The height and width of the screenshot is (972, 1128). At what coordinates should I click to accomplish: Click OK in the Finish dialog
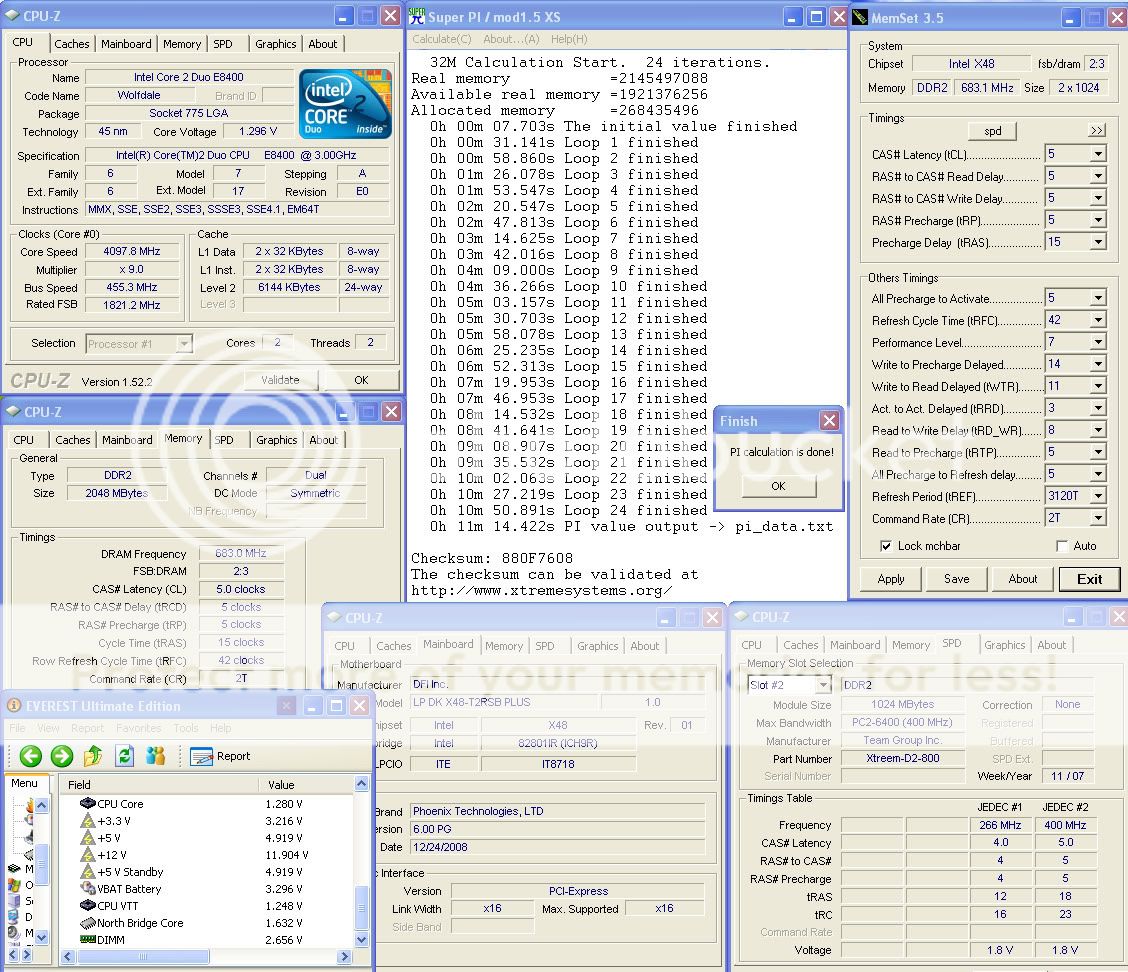coord(778,486)
